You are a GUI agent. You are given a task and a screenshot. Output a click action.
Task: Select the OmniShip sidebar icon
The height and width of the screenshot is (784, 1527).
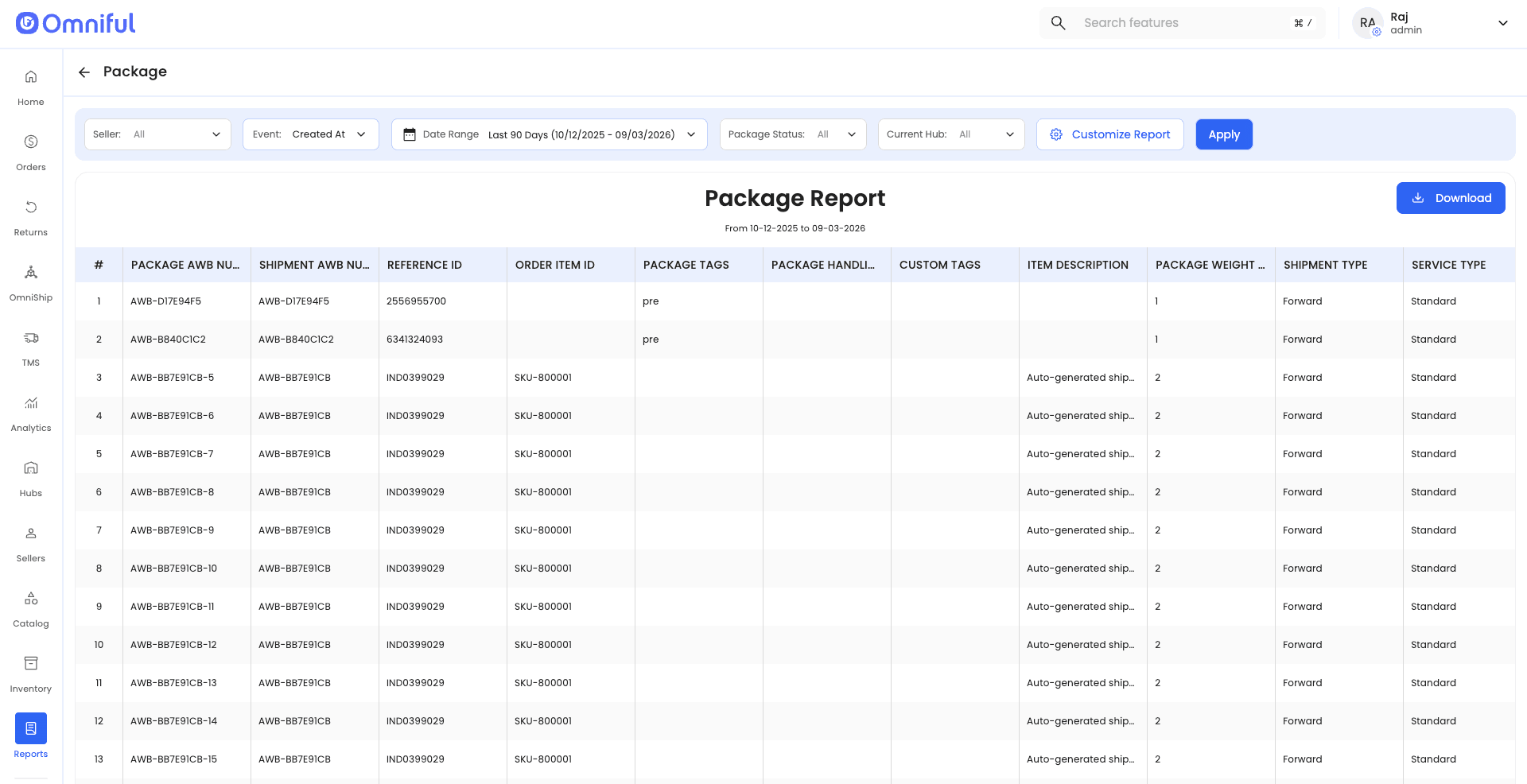pos(31,273)
